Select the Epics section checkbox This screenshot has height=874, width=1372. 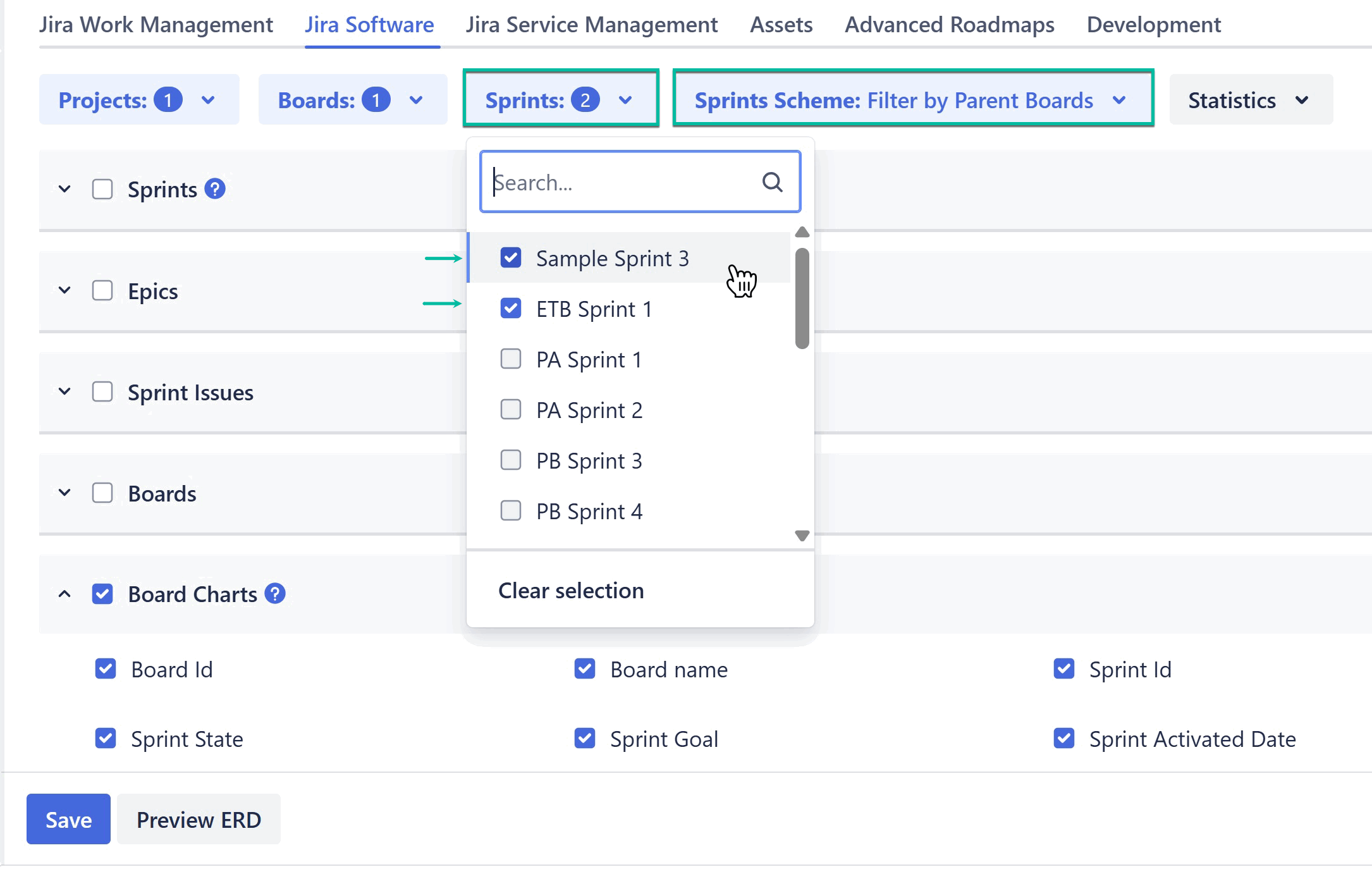point(102,290)
